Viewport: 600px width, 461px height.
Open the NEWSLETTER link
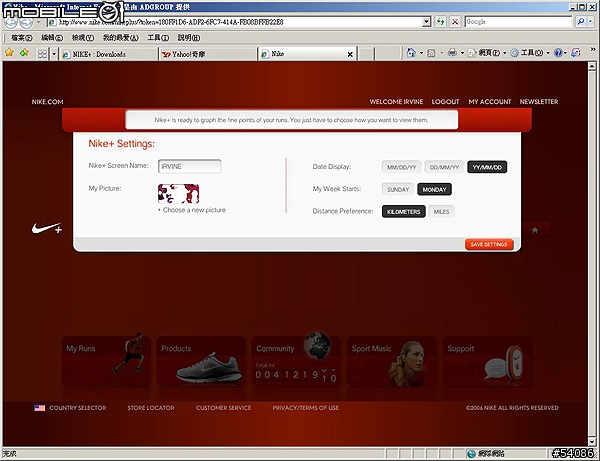[x=539, y=102]
